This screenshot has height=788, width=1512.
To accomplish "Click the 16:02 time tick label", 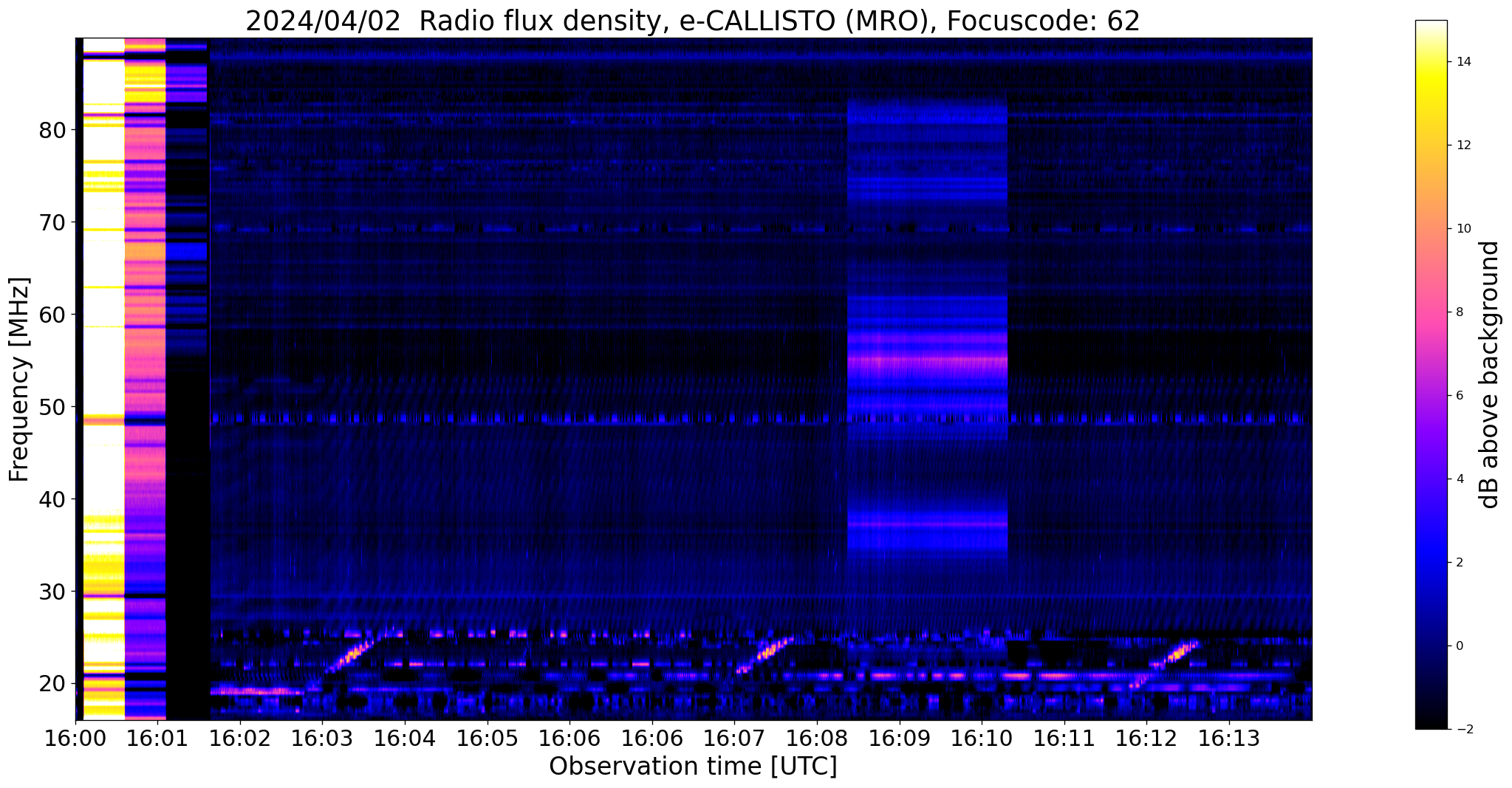I will (240, 738).
